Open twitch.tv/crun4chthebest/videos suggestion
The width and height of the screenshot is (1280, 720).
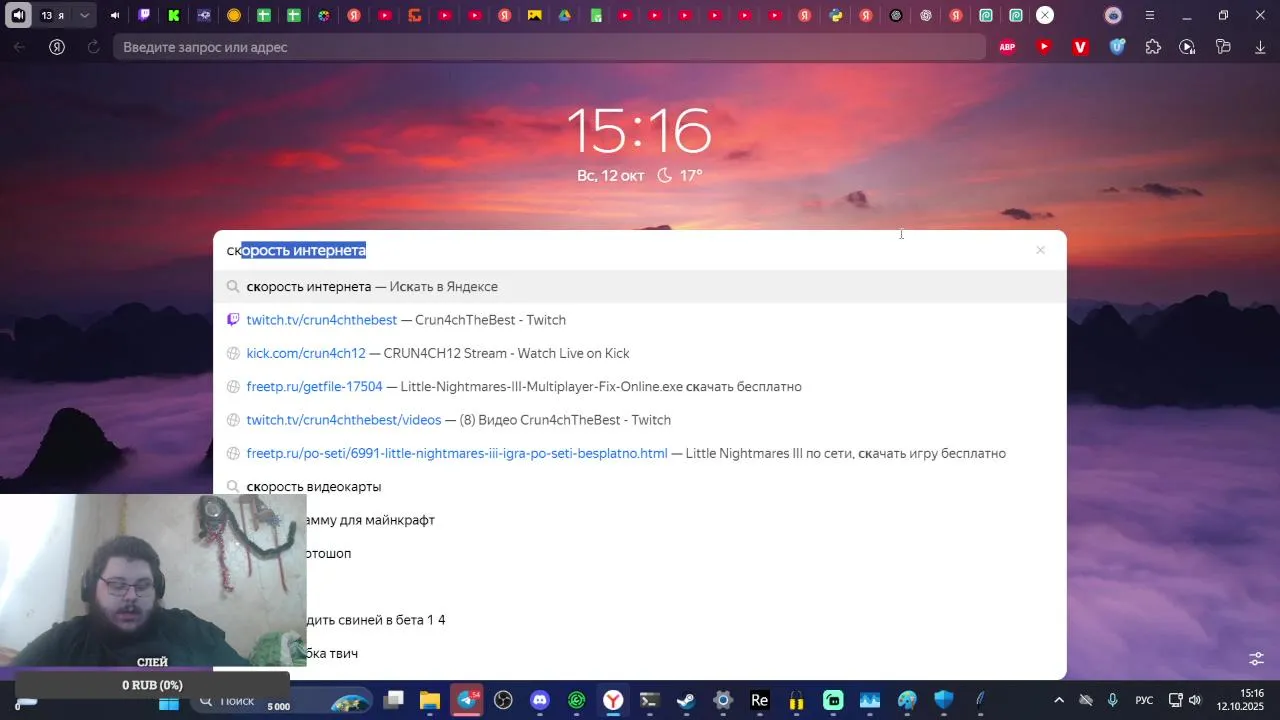pos(640,420)
